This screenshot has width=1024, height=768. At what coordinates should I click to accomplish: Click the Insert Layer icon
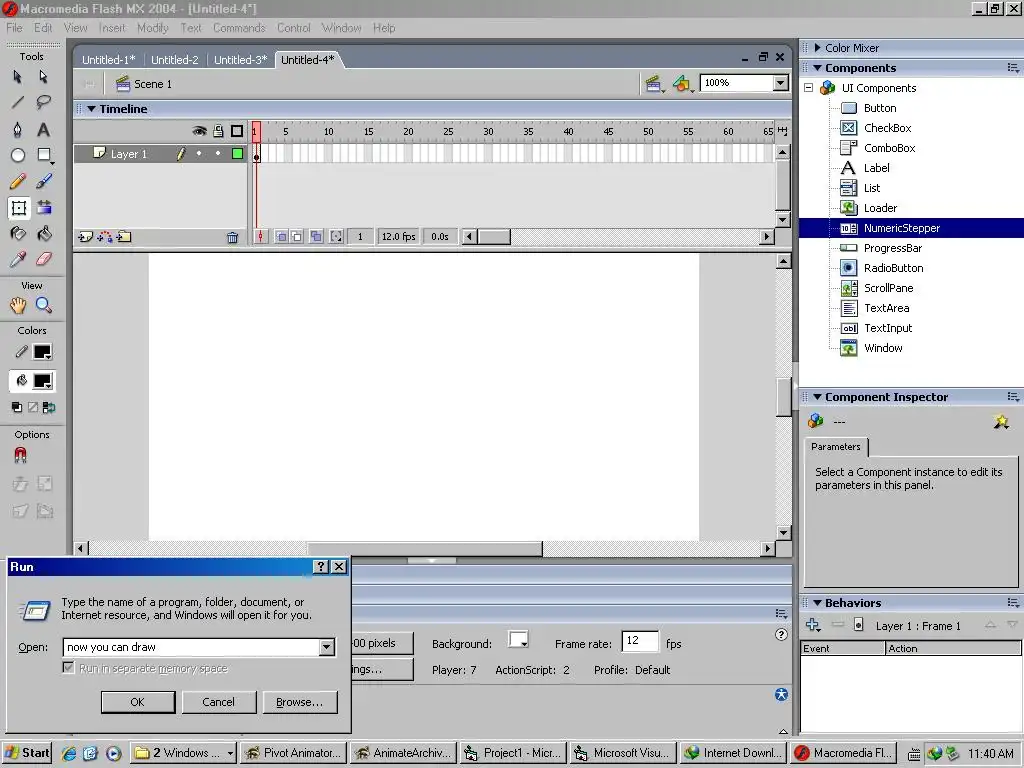[86, 237]
